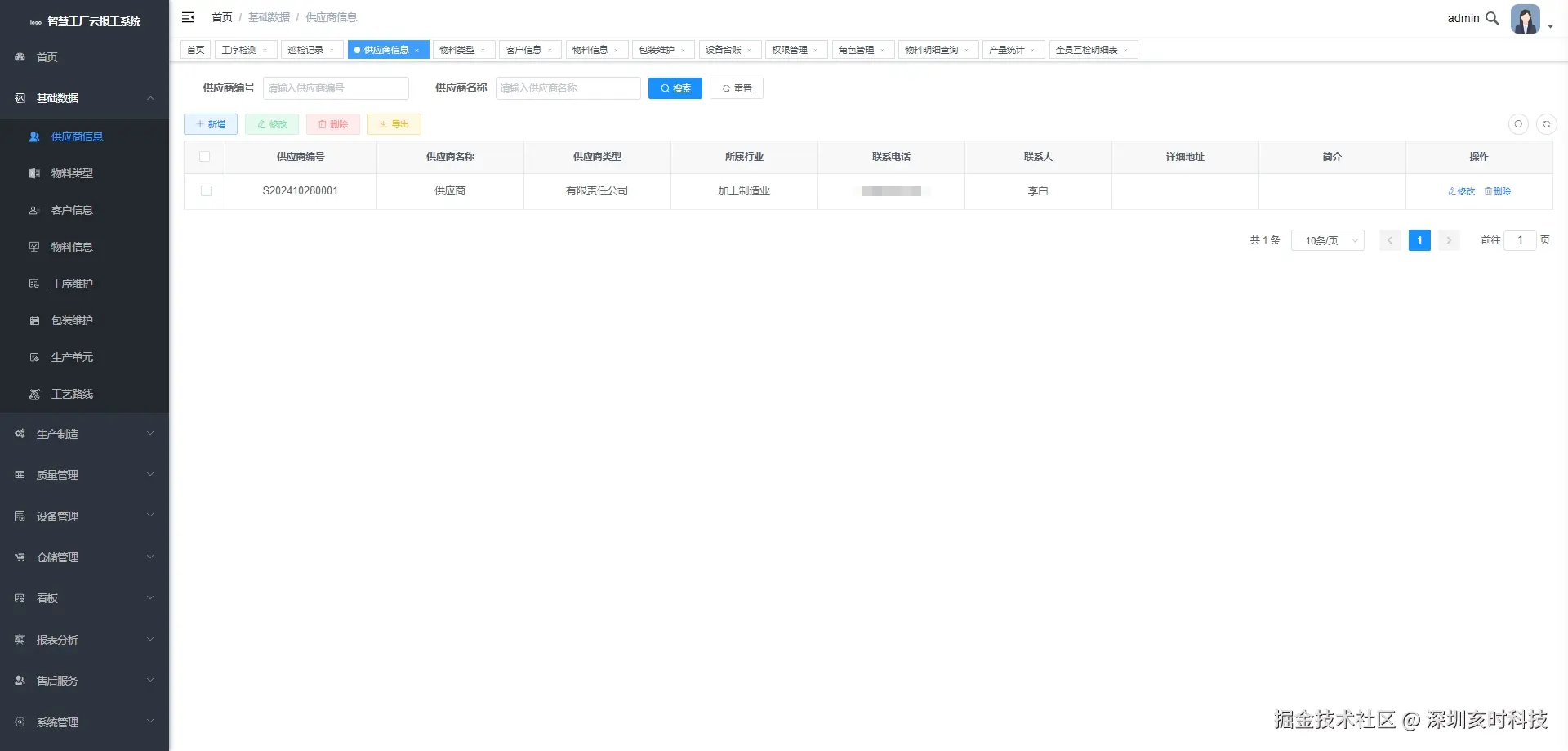The height and width of the screenshot is (751, 1568).
Task: Select the 物料类型 sidebar icon
Action: tap(34, 173)
